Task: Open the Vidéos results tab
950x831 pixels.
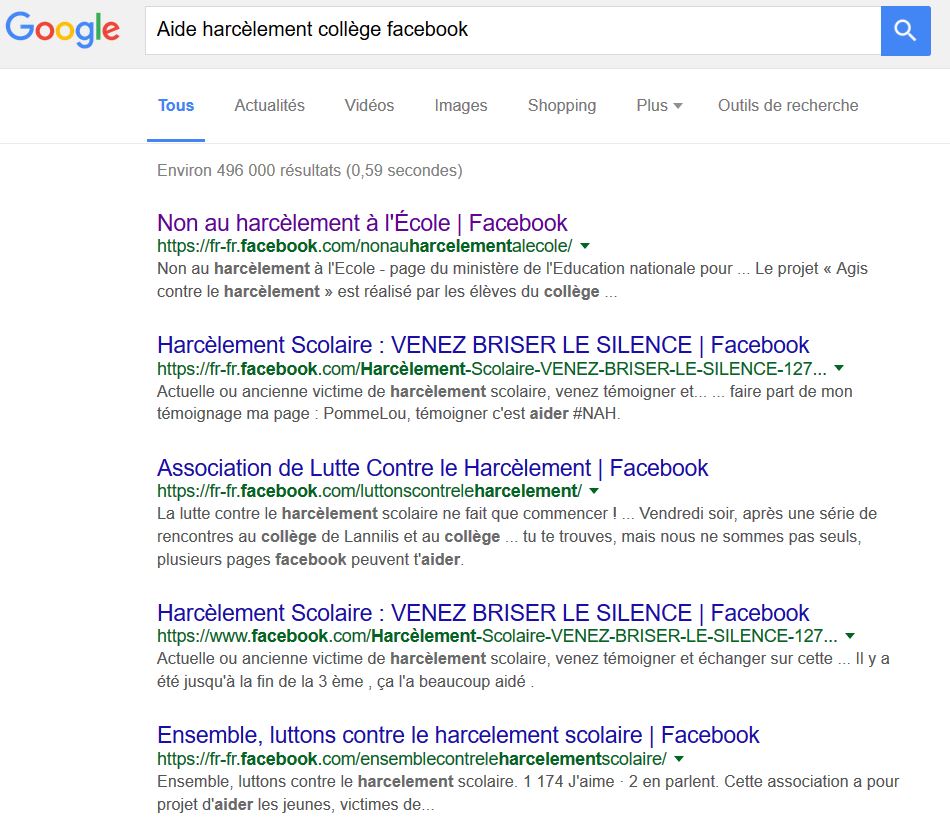Action: coord(369,106)
